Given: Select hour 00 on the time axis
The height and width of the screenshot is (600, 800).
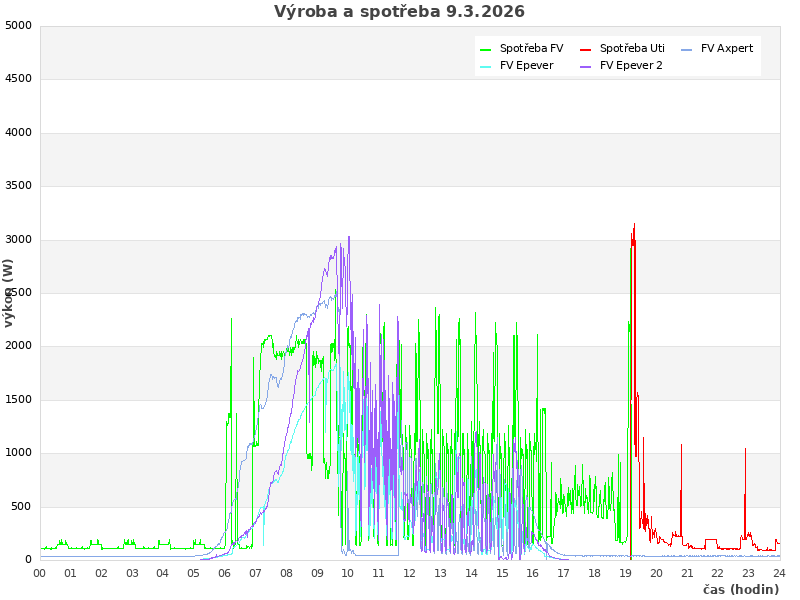Looking at the screenshot, I should click(40, 573).
